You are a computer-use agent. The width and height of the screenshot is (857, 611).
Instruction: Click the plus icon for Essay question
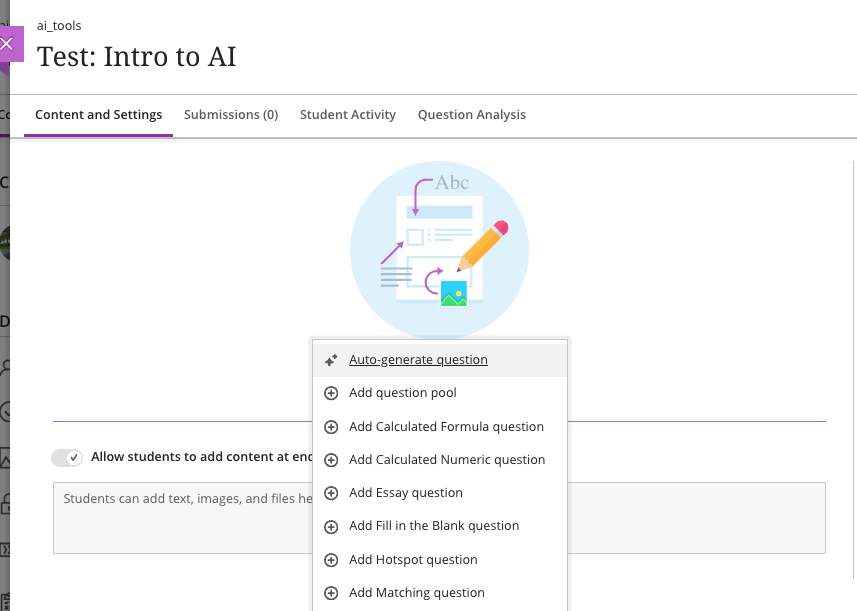332,493
